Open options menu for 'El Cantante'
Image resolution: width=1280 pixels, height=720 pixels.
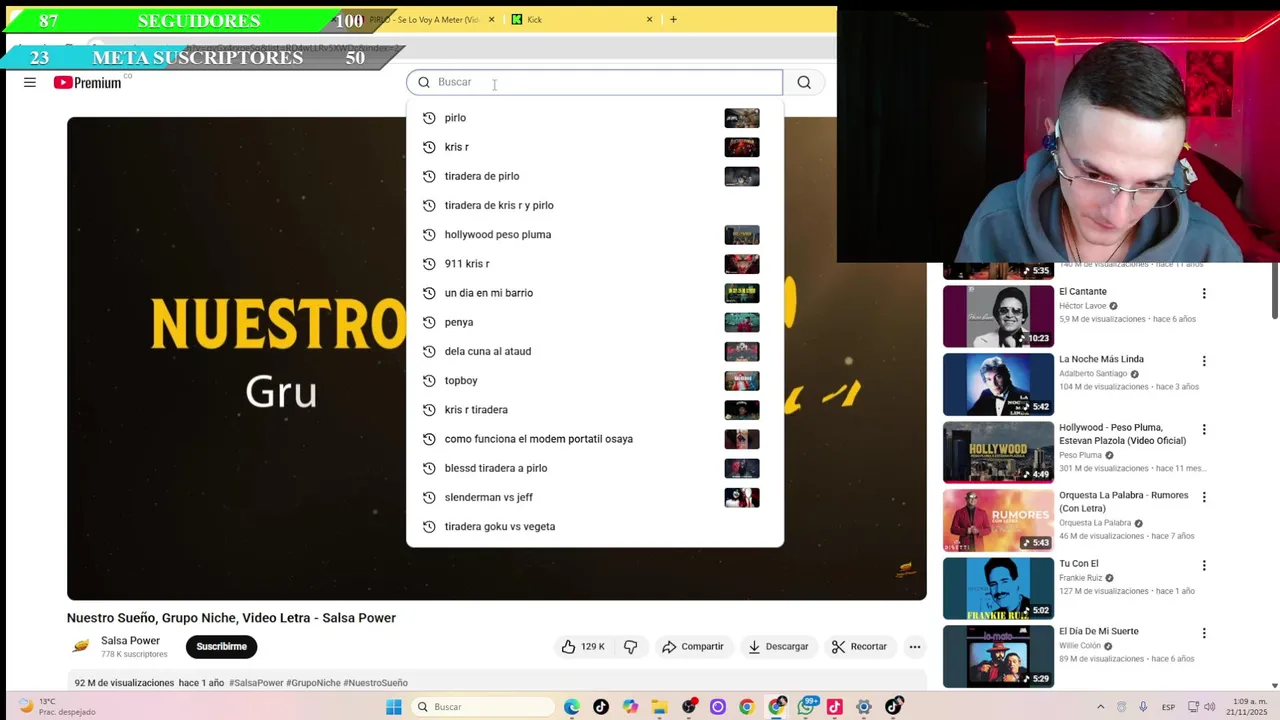click(x=1204, y=294)
